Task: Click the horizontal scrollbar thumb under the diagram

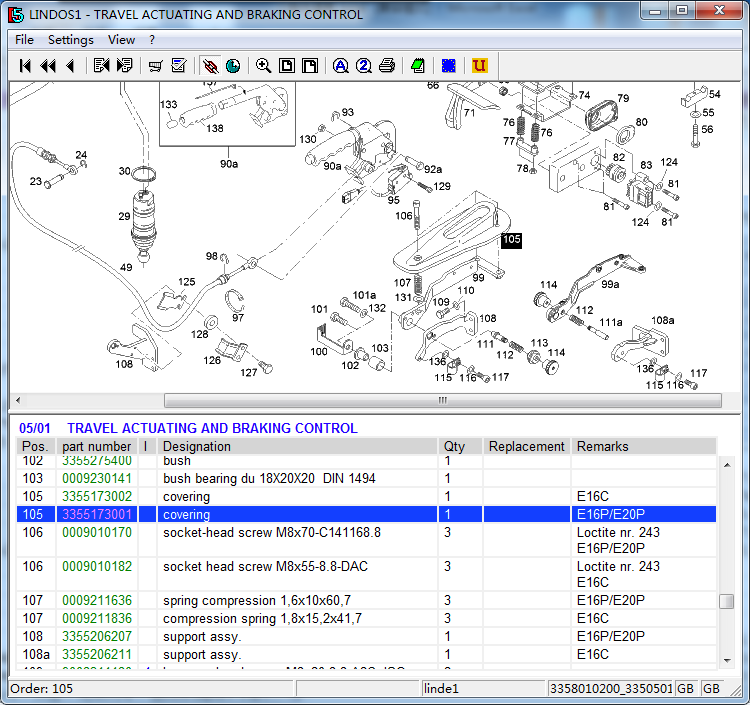Action: click(442, 400)
